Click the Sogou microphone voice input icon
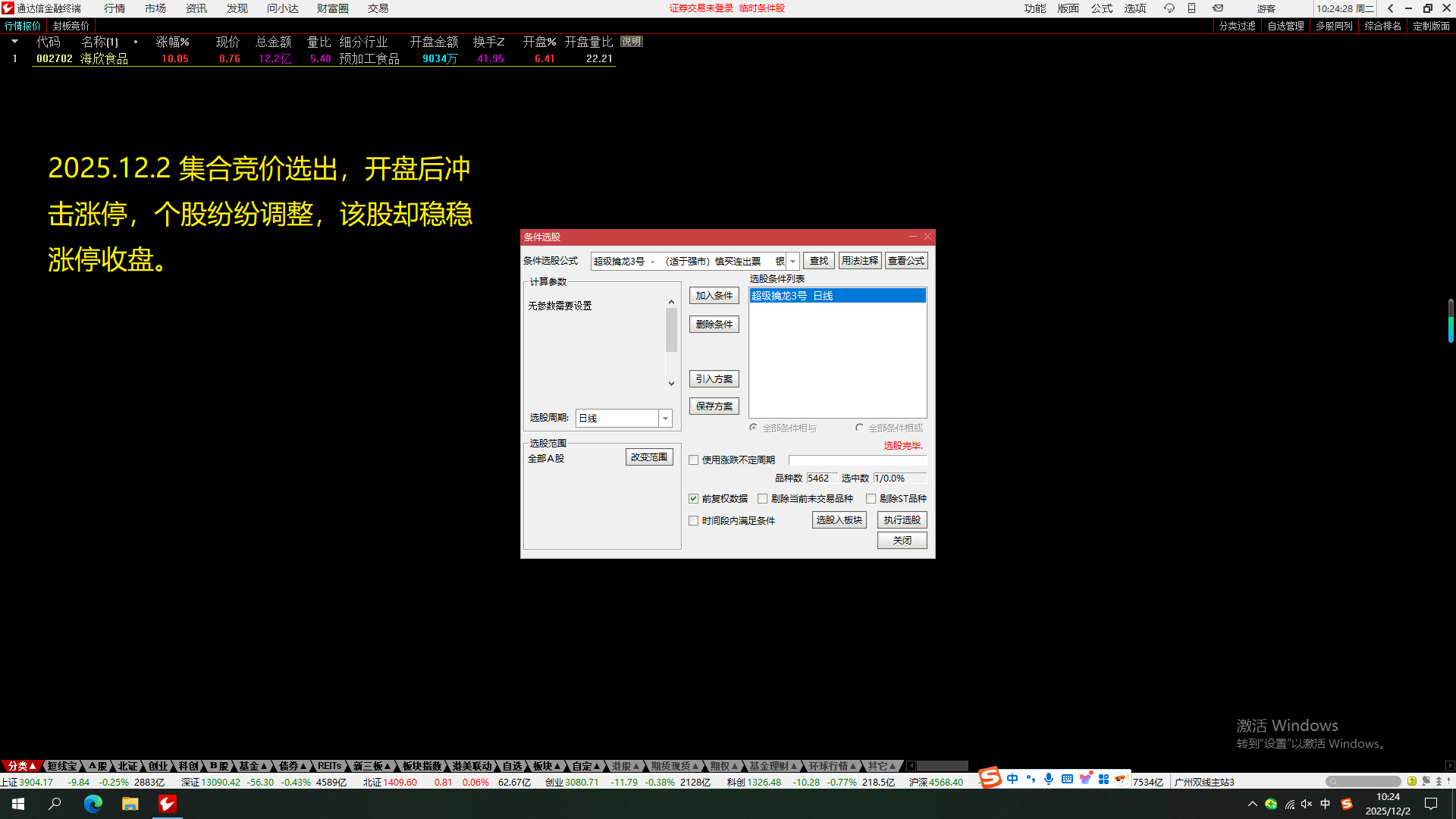The width and height of the screenshot is (1456, 819). click(1048, 779)
